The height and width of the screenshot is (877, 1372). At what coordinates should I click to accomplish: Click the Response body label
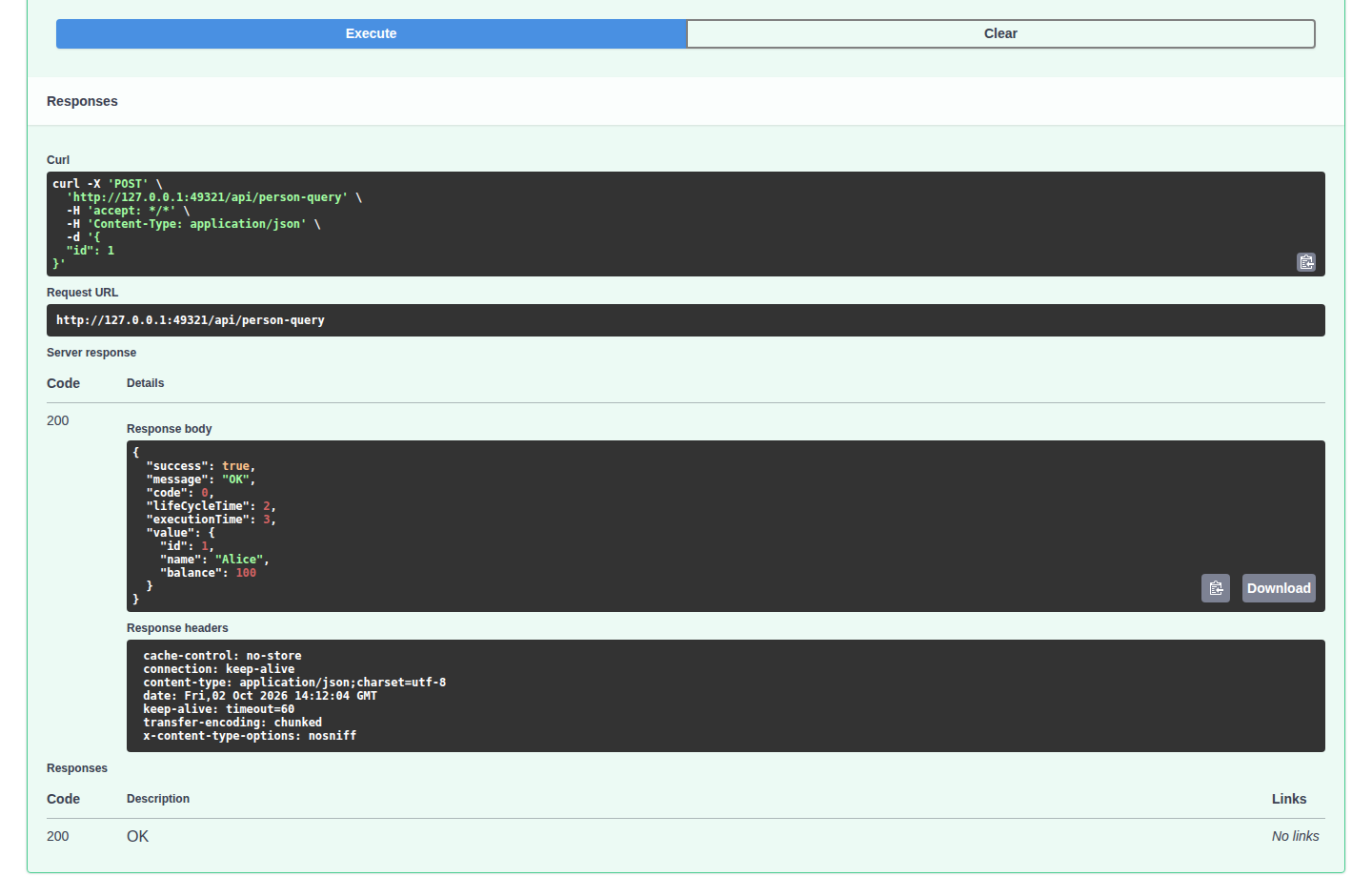click(x=170, y=429)
